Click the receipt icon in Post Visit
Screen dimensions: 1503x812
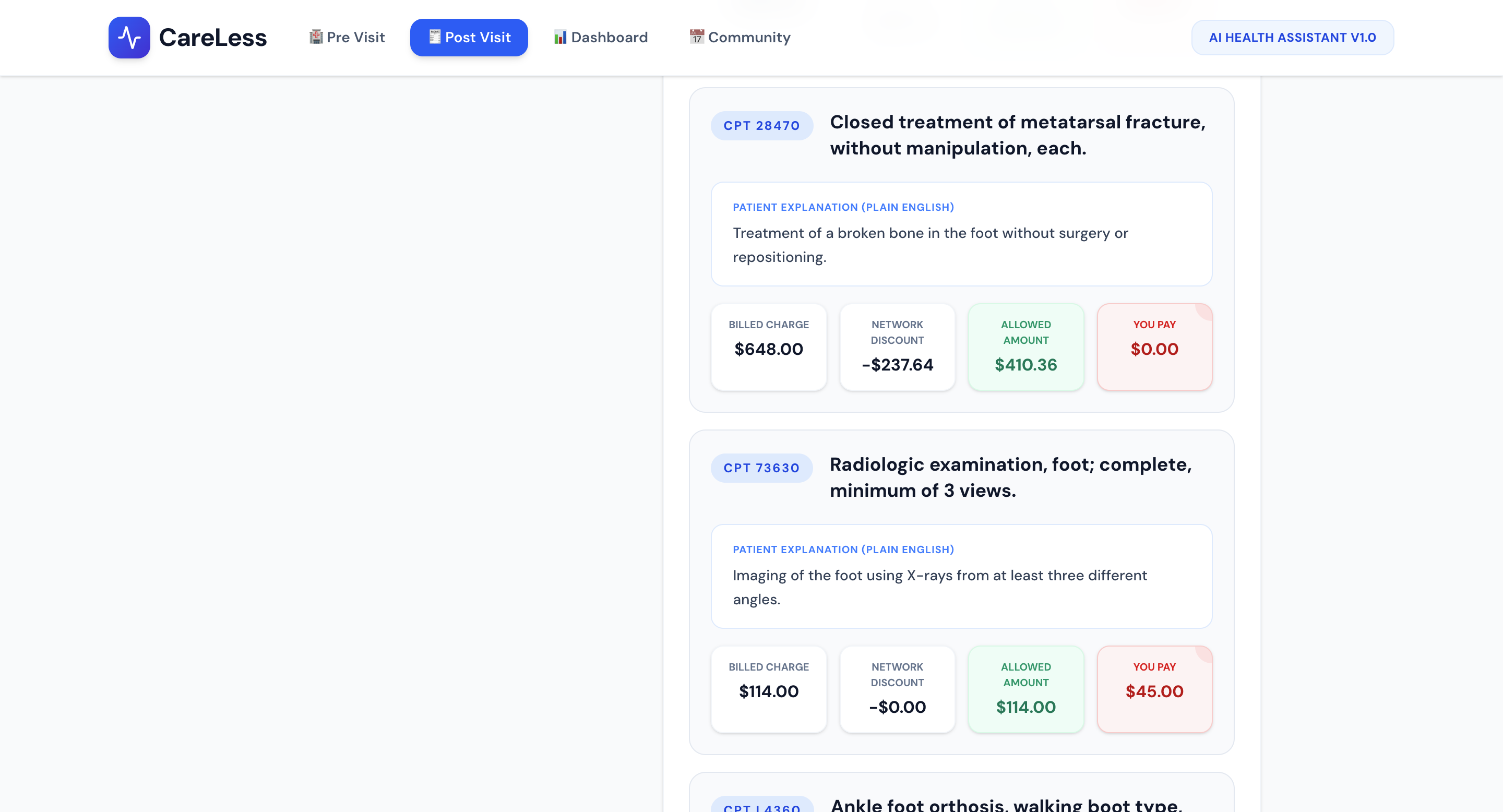pyautogui.click(x=435, y=37)
